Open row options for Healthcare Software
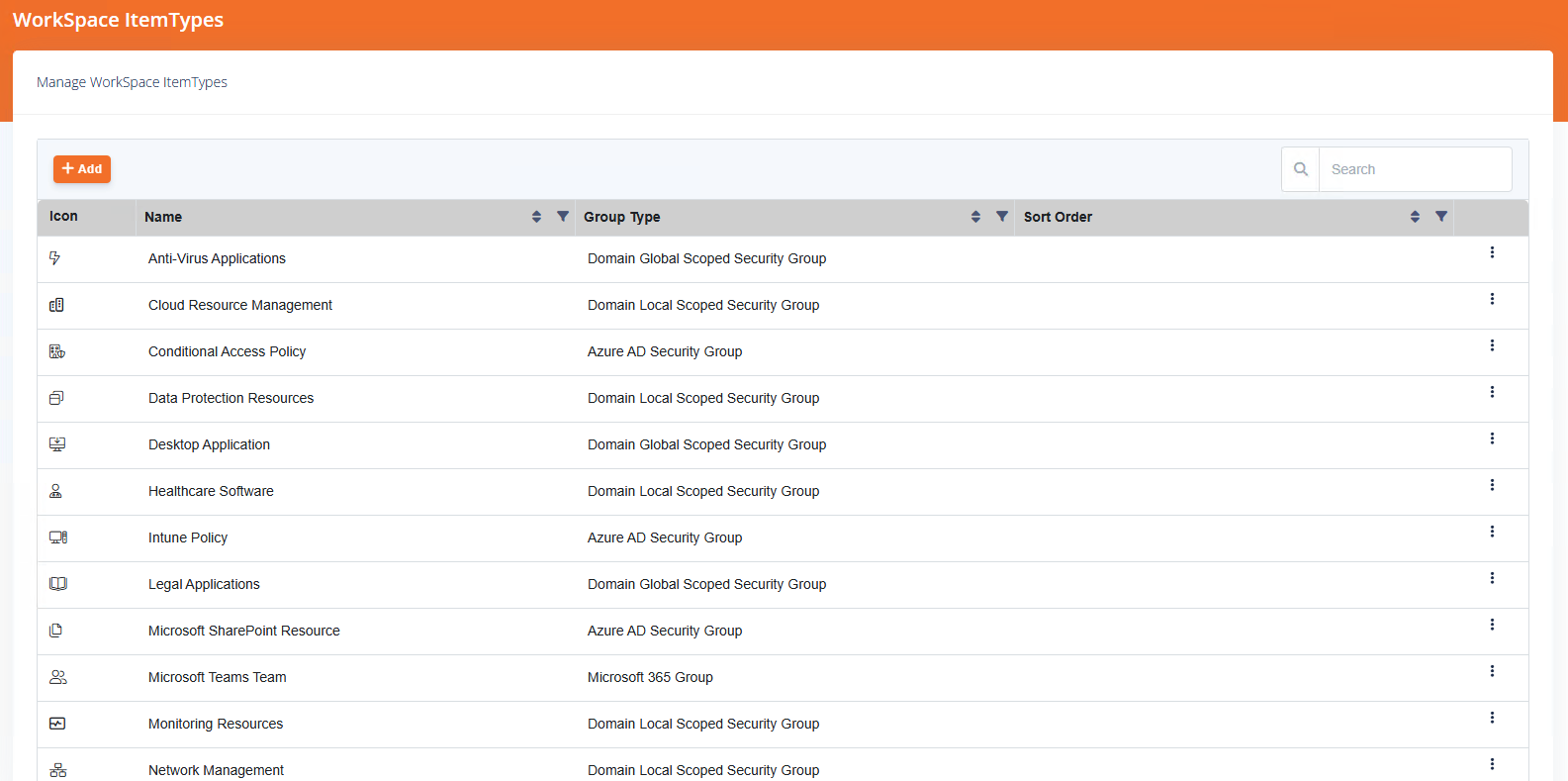The height and width of the screenshot is (781, 1568). click(1492, 485)
